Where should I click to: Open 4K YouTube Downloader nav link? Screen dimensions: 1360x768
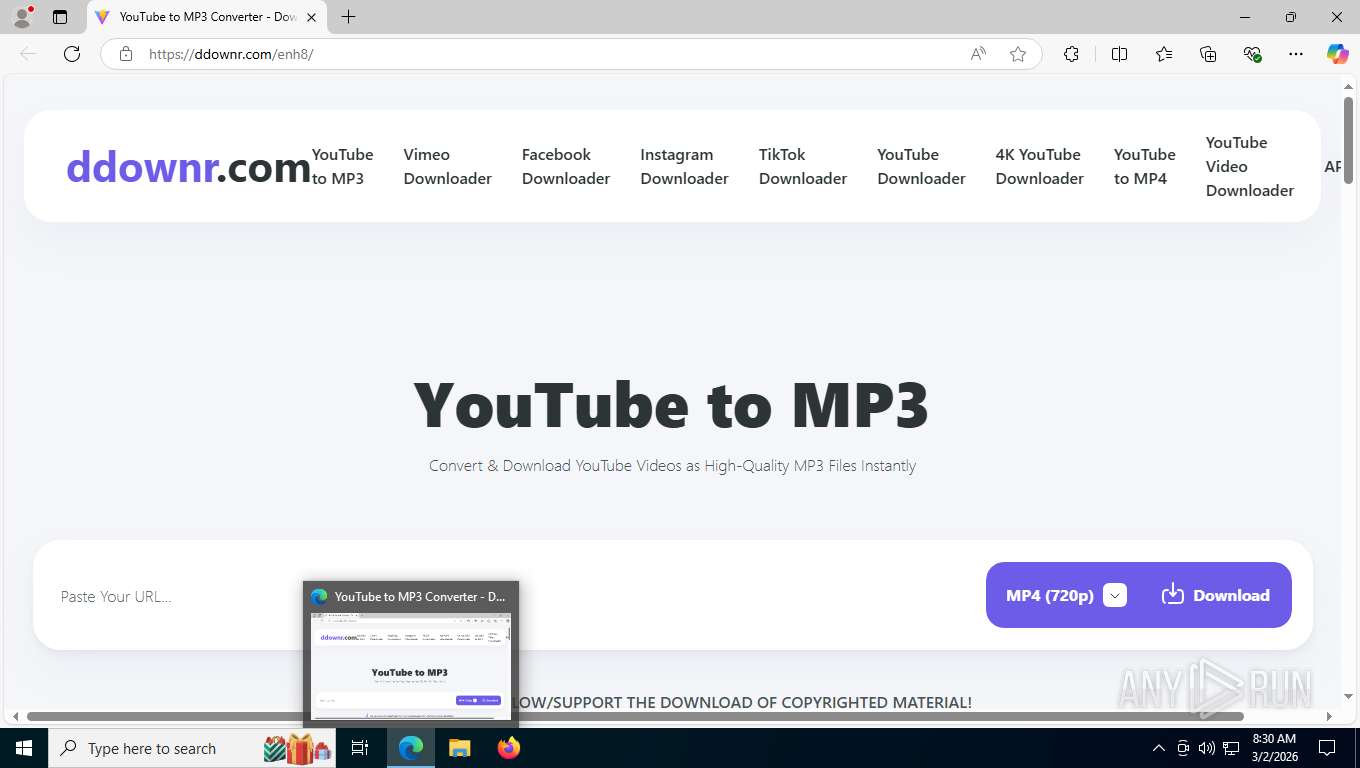pos(1039,166)
